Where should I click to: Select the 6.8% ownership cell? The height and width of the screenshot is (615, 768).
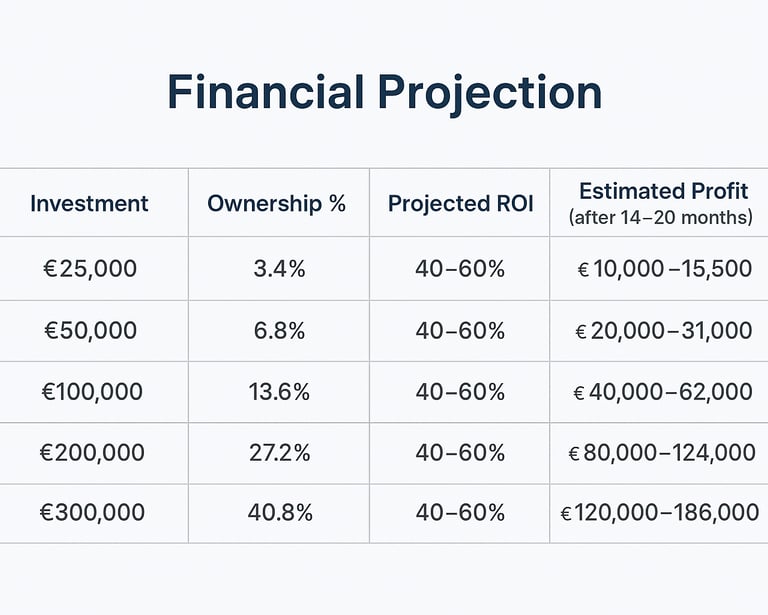(x=279, y=330)
